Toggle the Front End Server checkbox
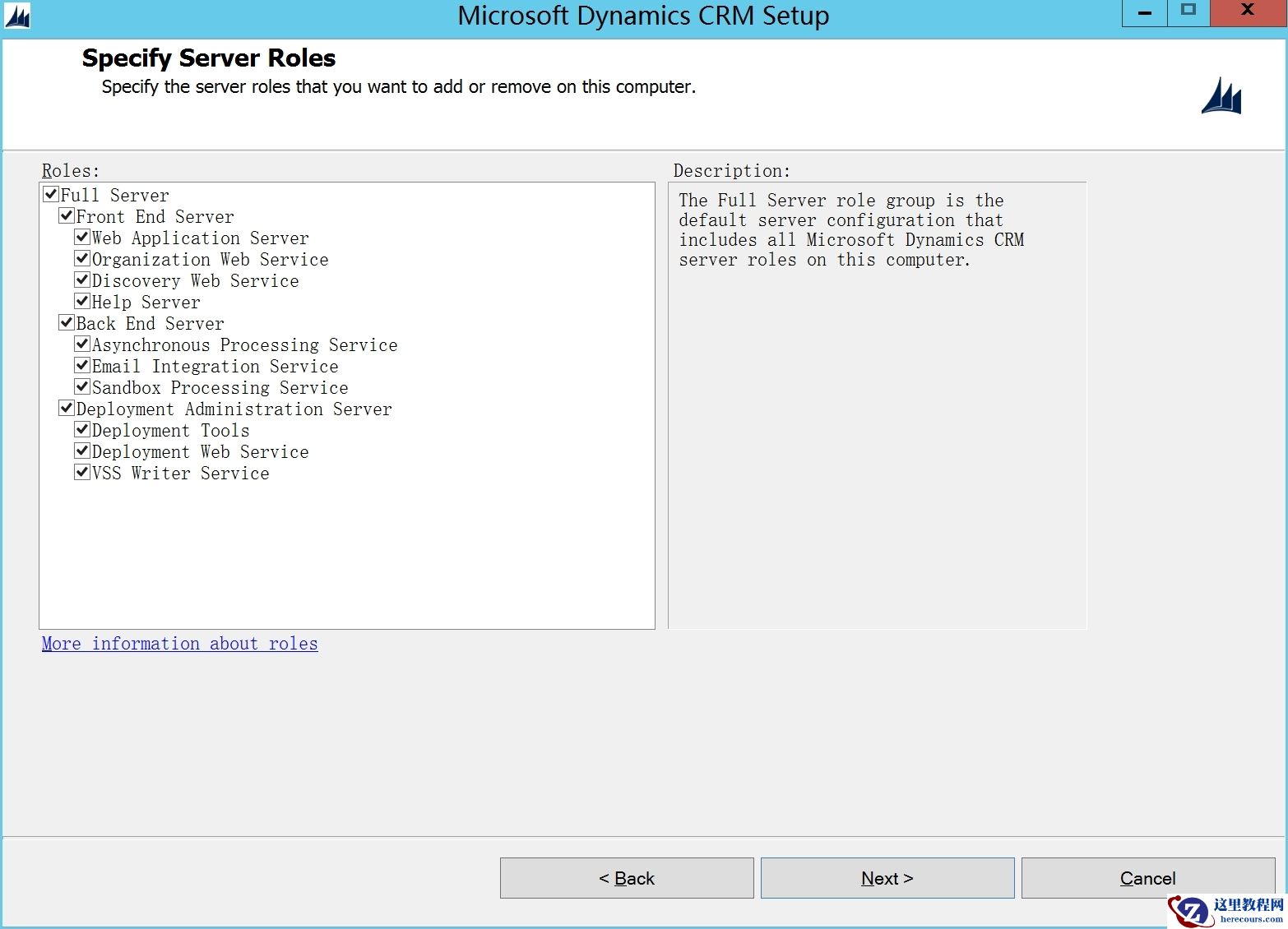Viewport: 1288px width, 929px height. (x=67, y=216)
